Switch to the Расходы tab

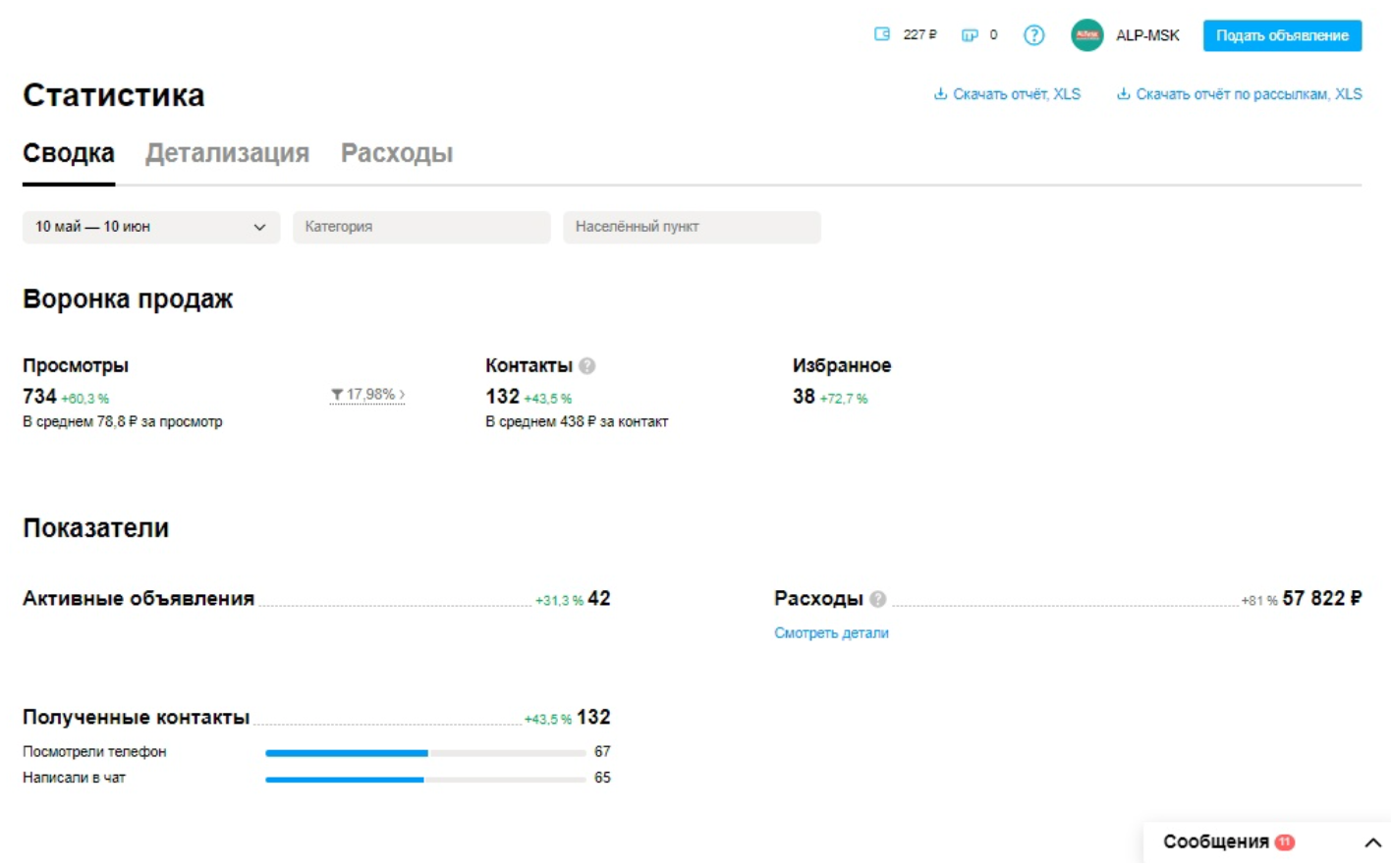pos(397,153)
